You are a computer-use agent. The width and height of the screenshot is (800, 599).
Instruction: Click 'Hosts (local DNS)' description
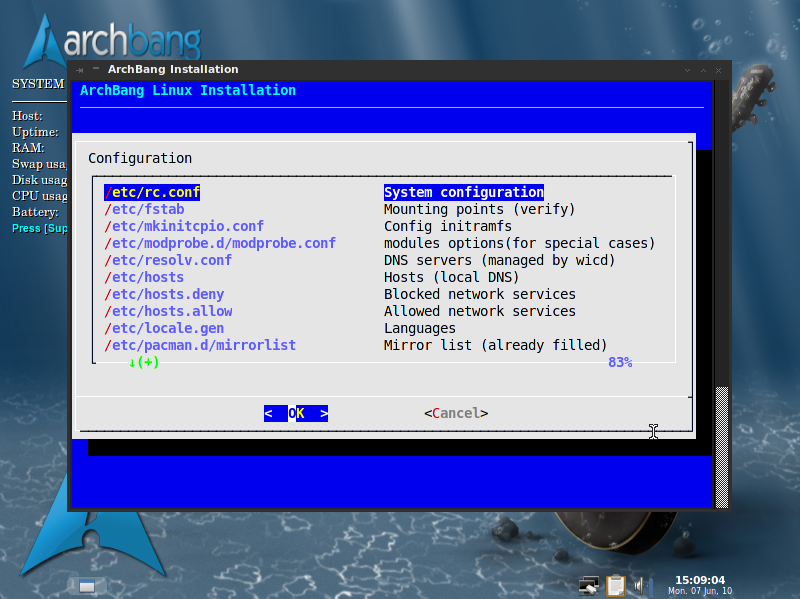452,277
